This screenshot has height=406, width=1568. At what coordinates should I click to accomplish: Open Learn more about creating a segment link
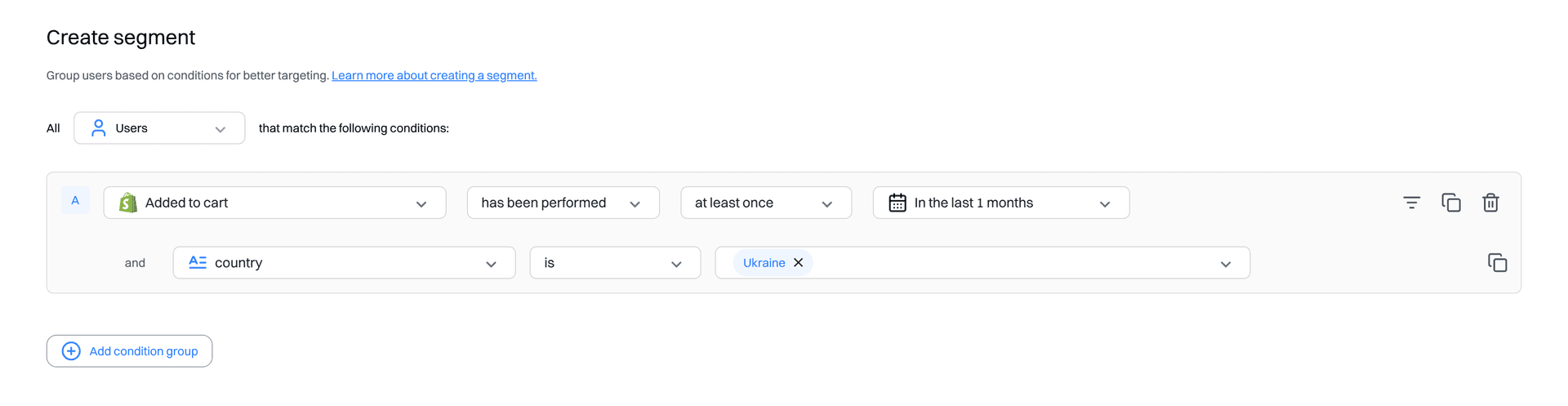(x=434, y=75)
